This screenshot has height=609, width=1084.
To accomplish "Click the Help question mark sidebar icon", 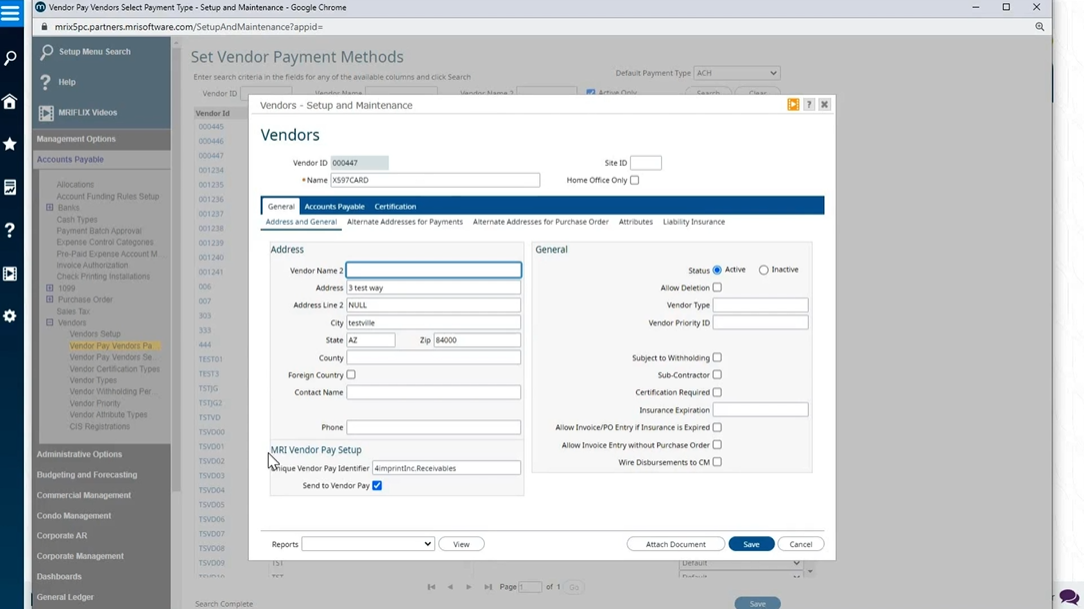I will pos(10,229).
